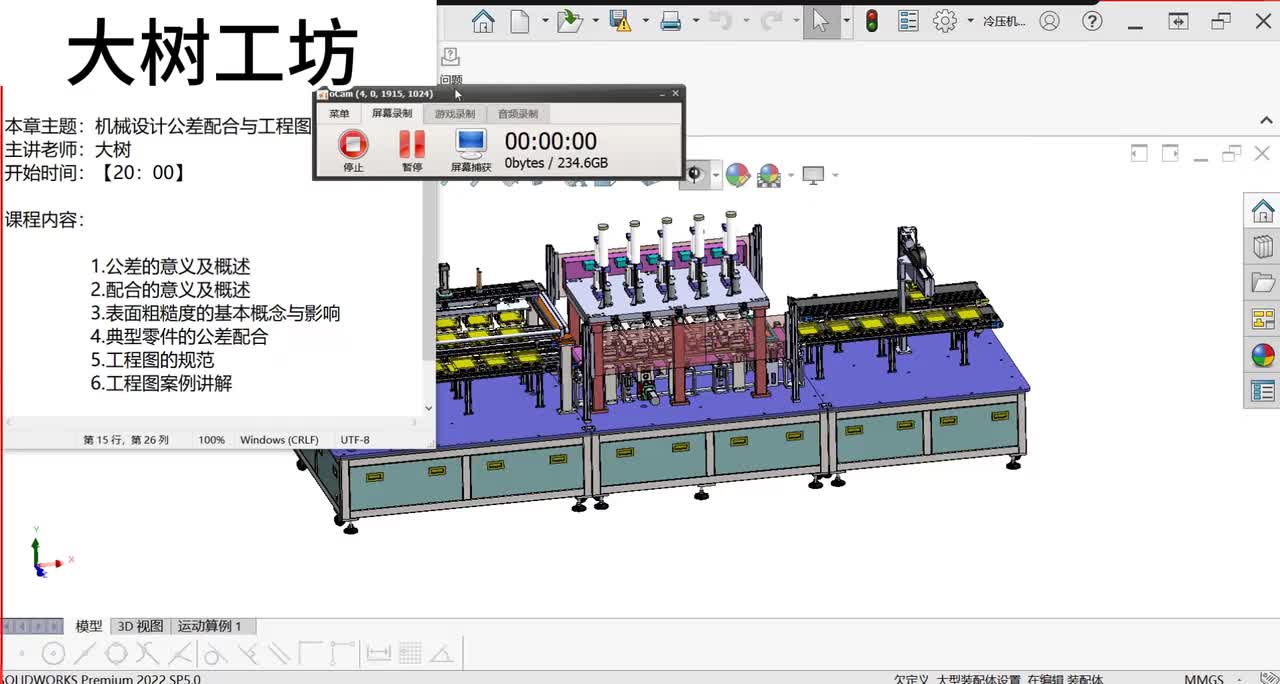Select the 模型 tab at bottom
Image resolution: width=1280 pixels, height=684 pixels.
tap(89, 626)
